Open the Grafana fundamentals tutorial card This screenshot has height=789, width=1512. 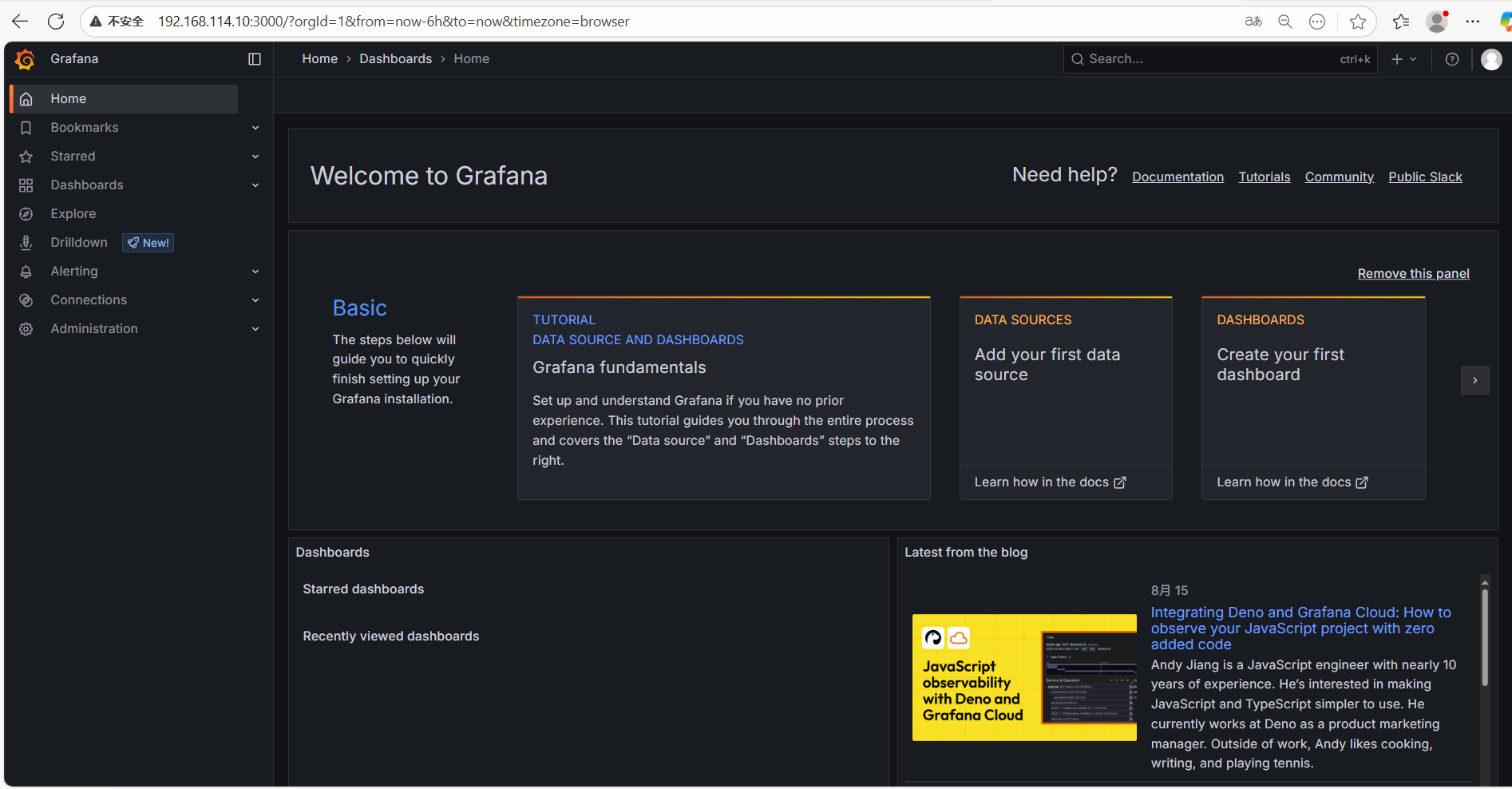tap(724, 398)
